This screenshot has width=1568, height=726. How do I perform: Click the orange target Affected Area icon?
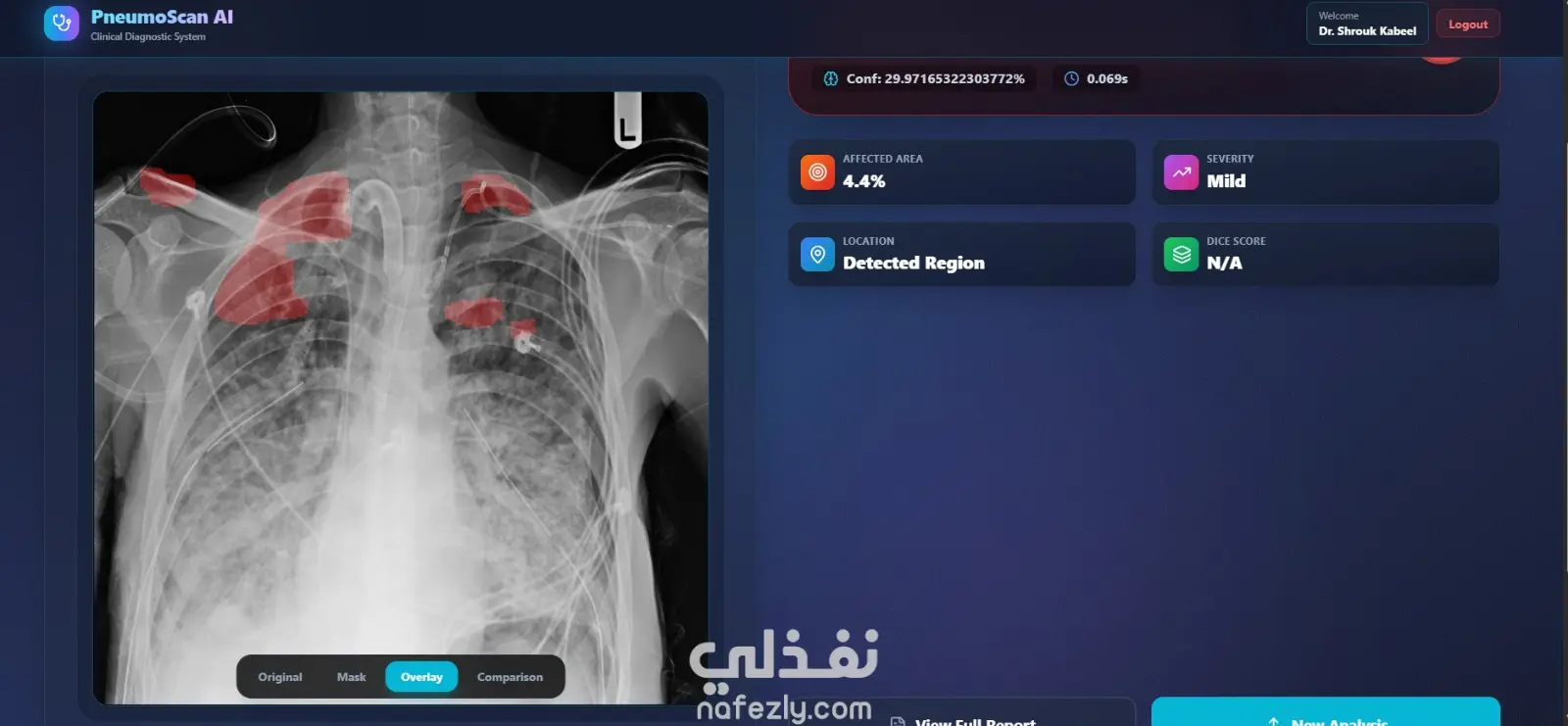pyautogui.click(x=817, y=172)
